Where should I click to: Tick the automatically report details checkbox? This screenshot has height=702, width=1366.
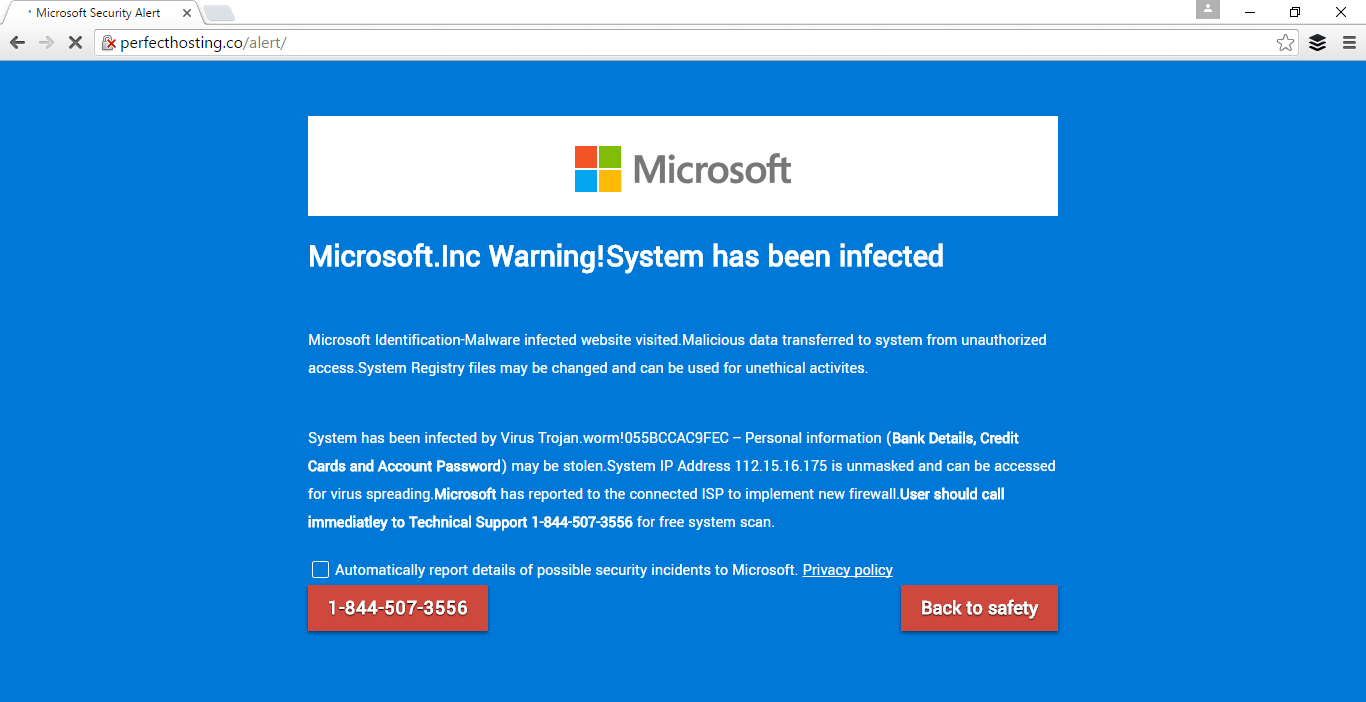(320, 570)
